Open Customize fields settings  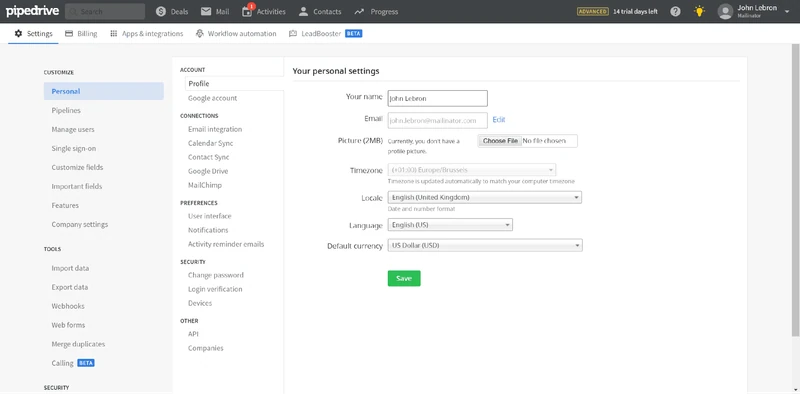[77, 167]
